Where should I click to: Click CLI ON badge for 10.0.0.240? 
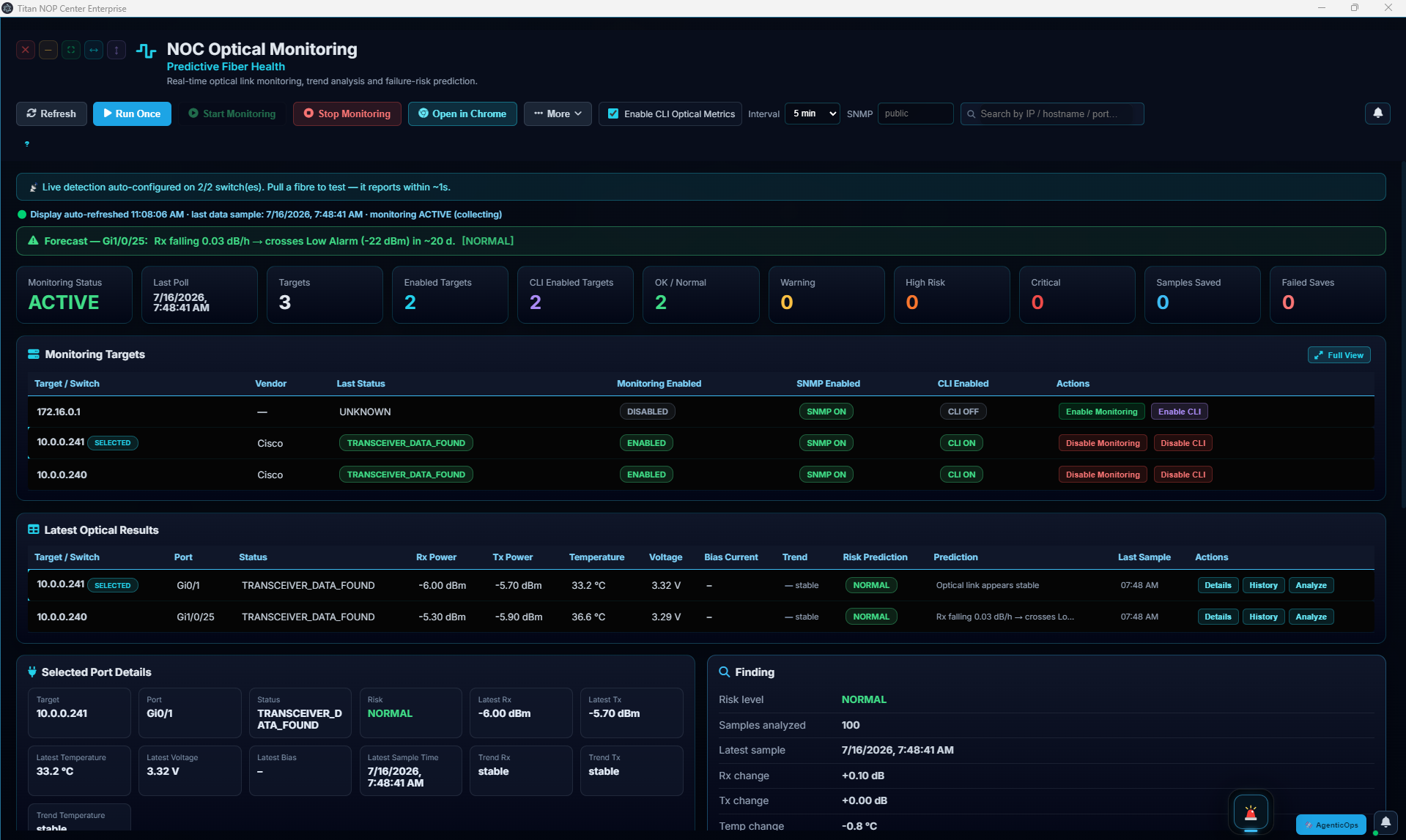962,475
